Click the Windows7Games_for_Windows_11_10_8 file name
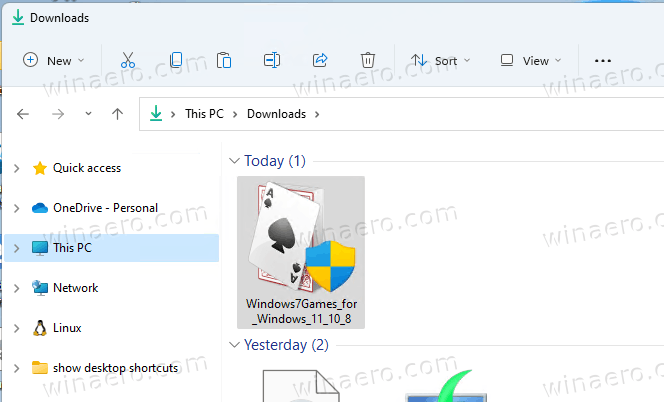The image size is (664, 402). click(x=302, y=311)
